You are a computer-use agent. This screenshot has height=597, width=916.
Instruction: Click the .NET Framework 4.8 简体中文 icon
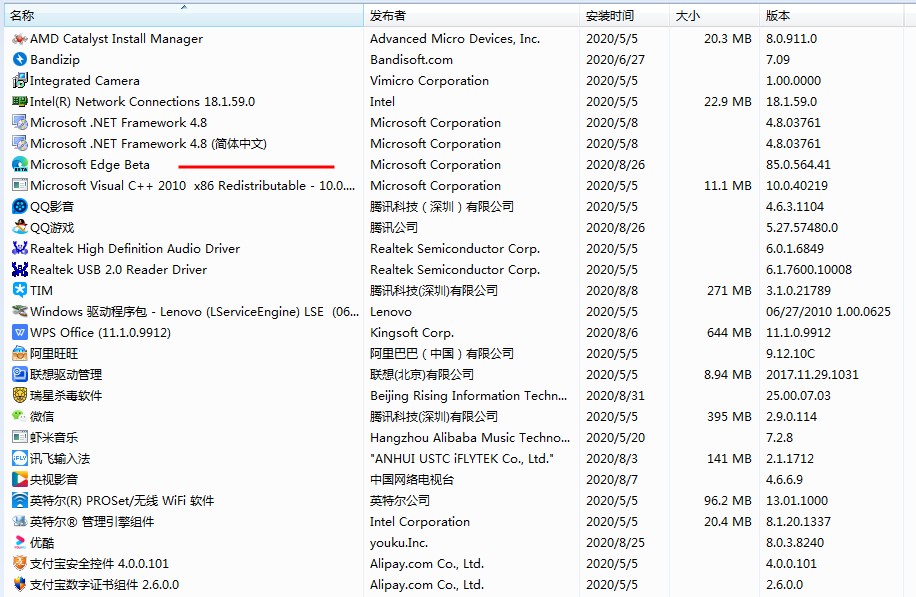(20, 144)
